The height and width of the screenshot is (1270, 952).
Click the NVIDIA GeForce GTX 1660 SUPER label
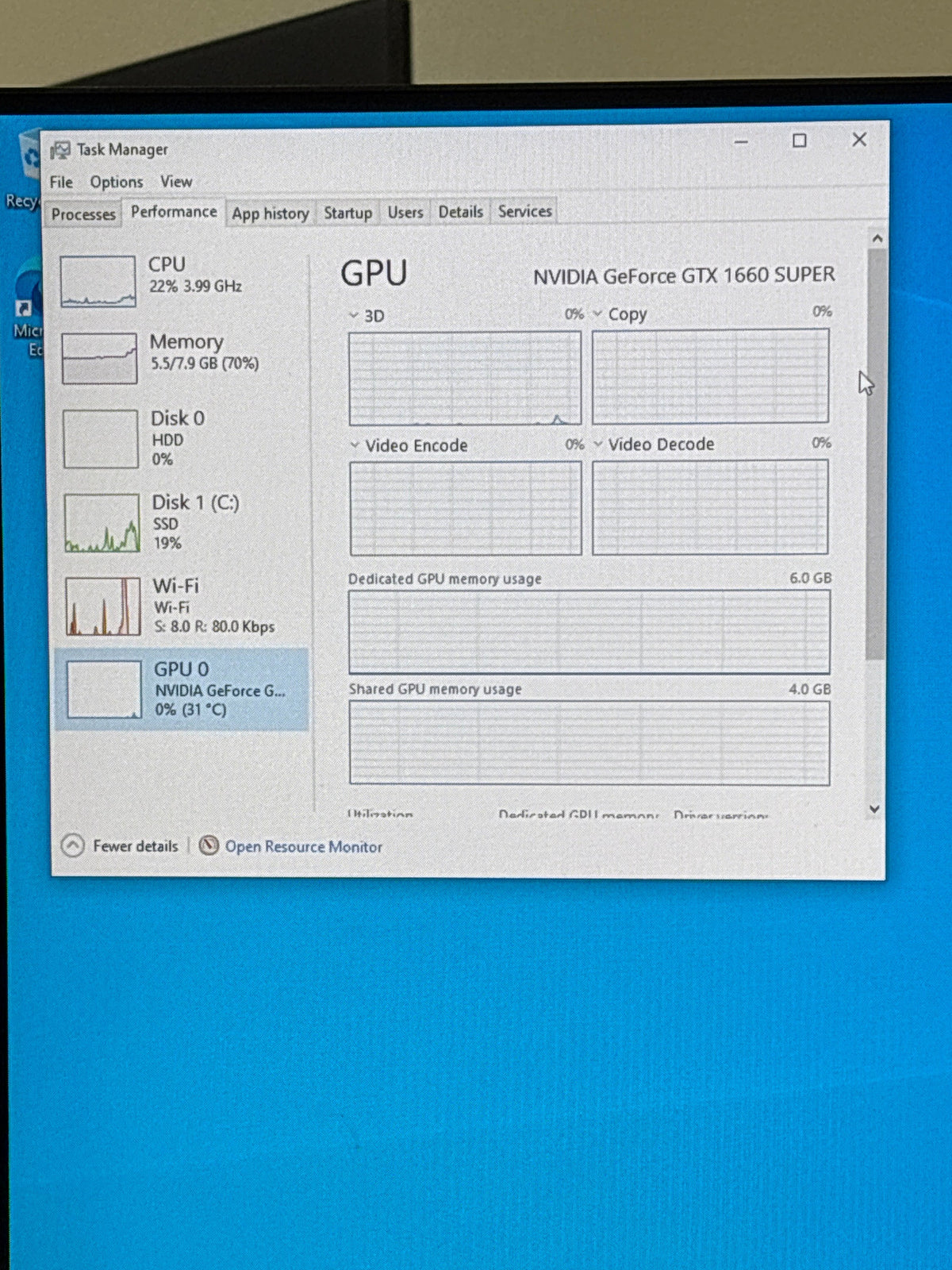tap(684, 275)
